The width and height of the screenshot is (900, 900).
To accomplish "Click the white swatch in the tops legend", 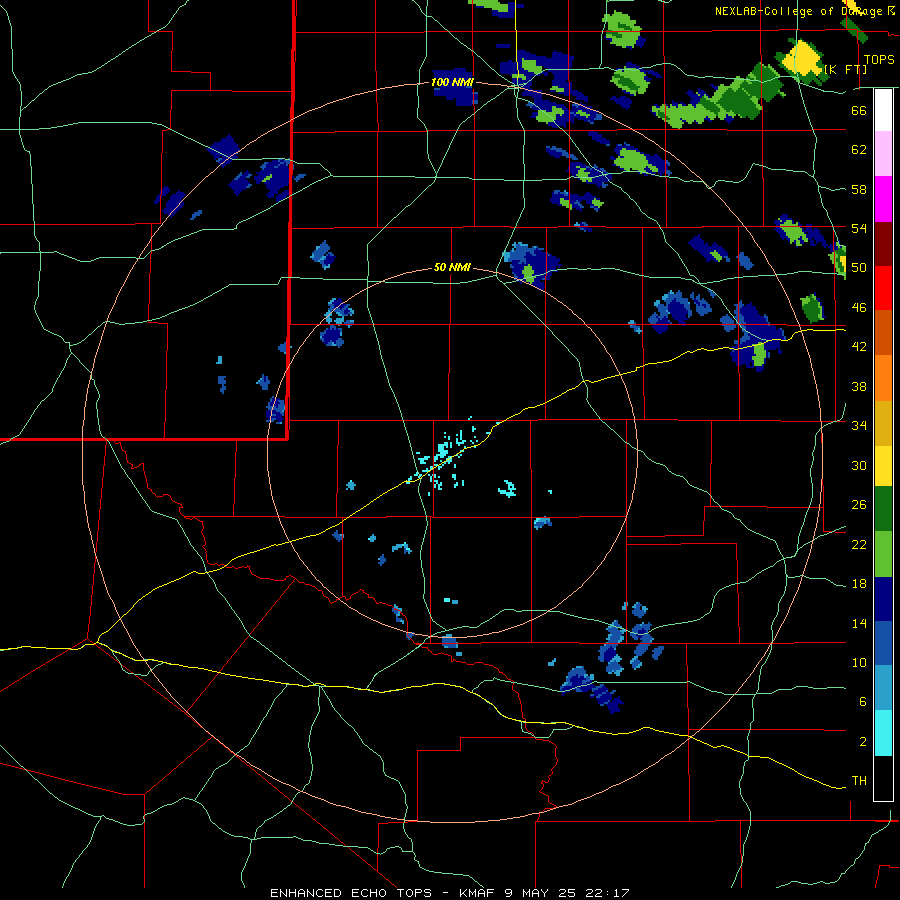I will [883, 110].
